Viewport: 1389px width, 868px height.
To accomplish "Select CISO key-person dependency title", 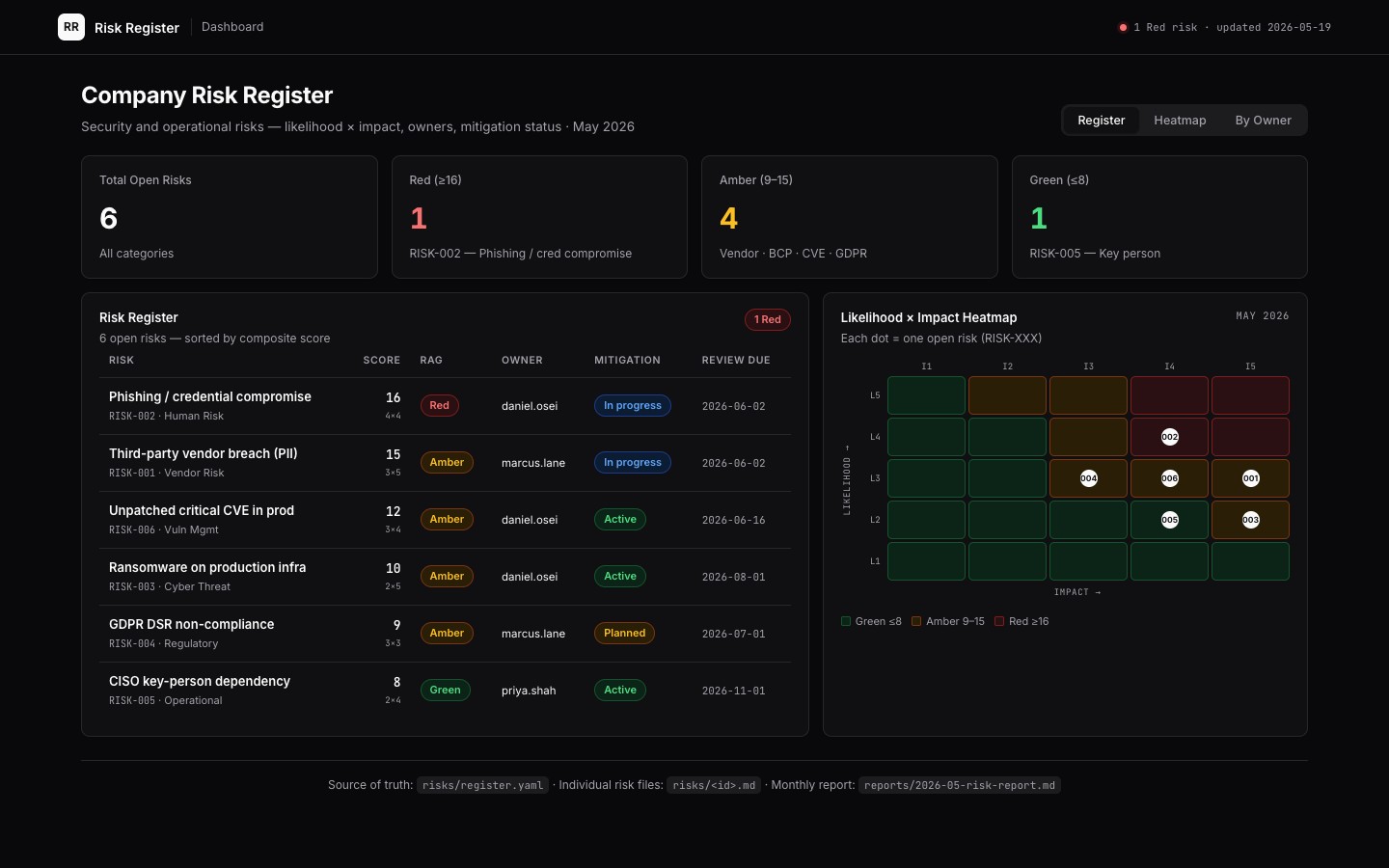I will pyautogui.click(x=200, y=681).
